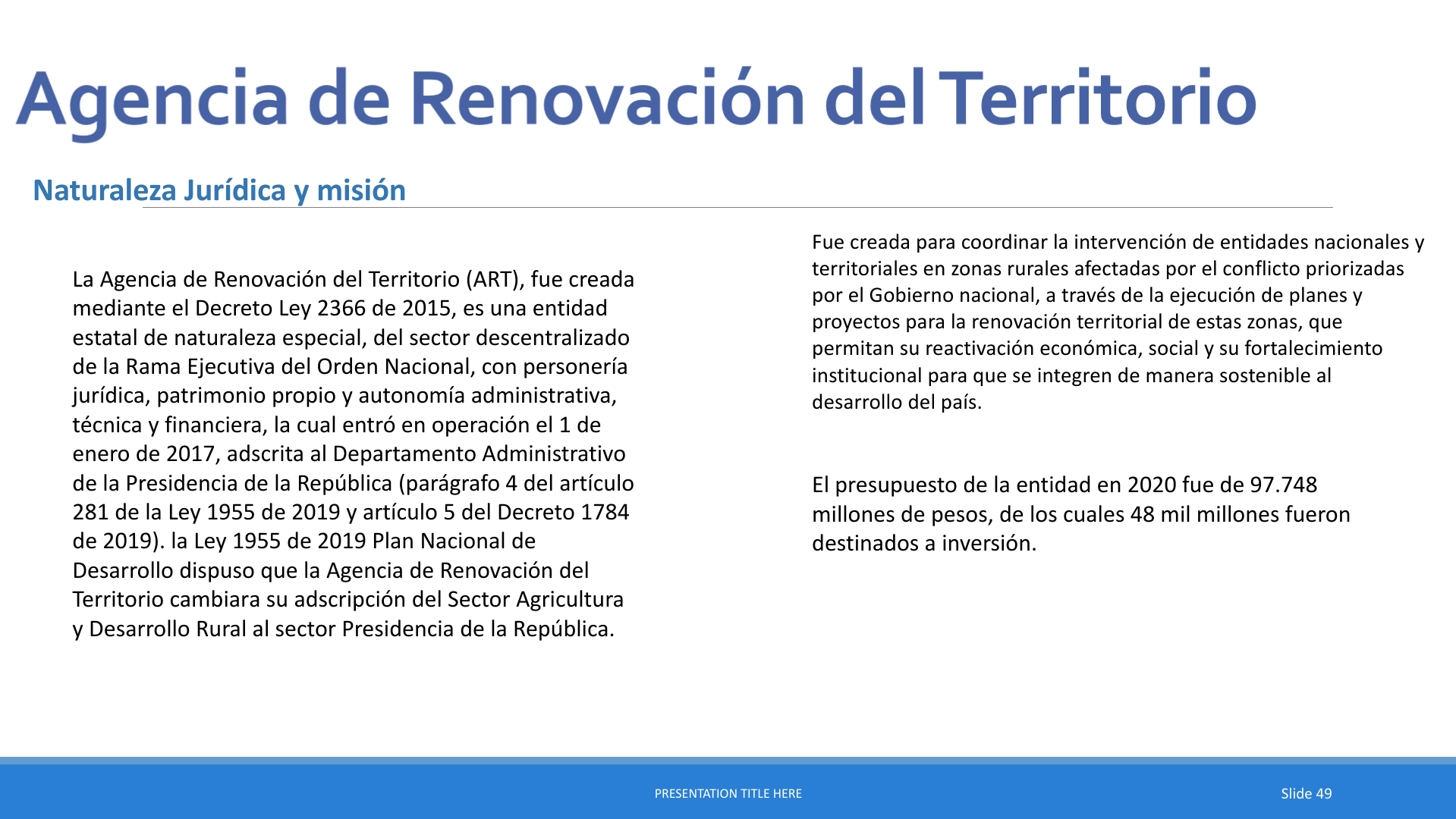Click the paragraph starting 'La Agencia de Renovación'
The image size is (1456, 819).
(354, 453)
